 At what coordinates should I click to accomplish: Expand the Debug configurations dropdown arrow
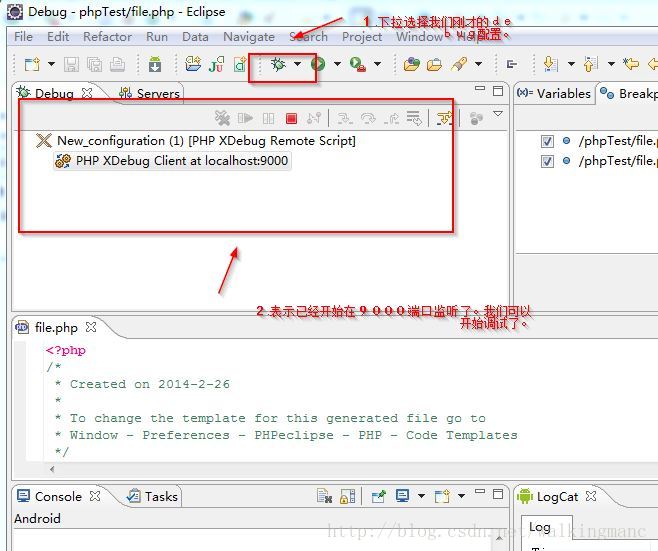tap(298, 64)
